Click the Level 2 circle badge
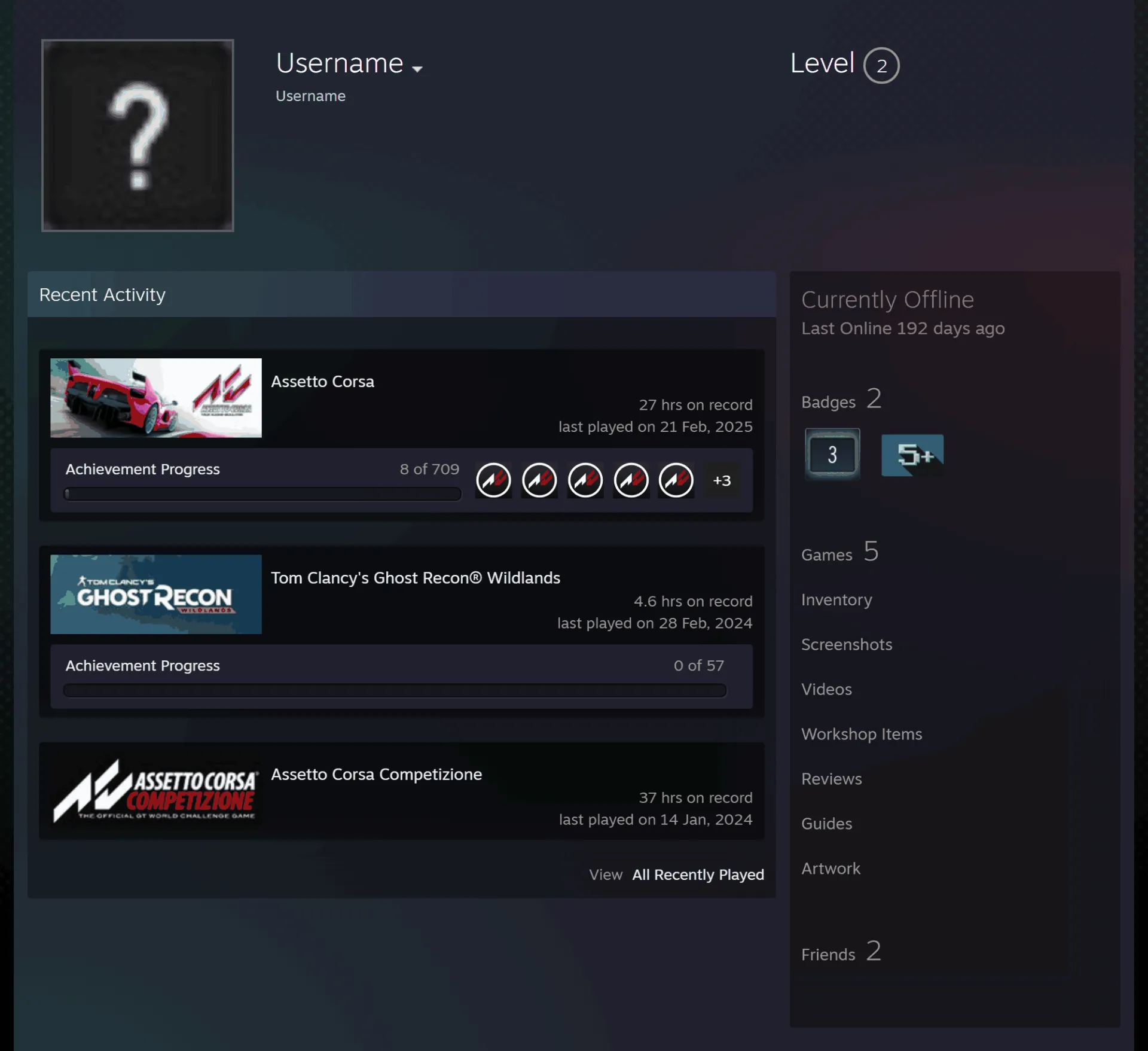1148x1051 pixels. pyautogui.click(x=881, y=65)
